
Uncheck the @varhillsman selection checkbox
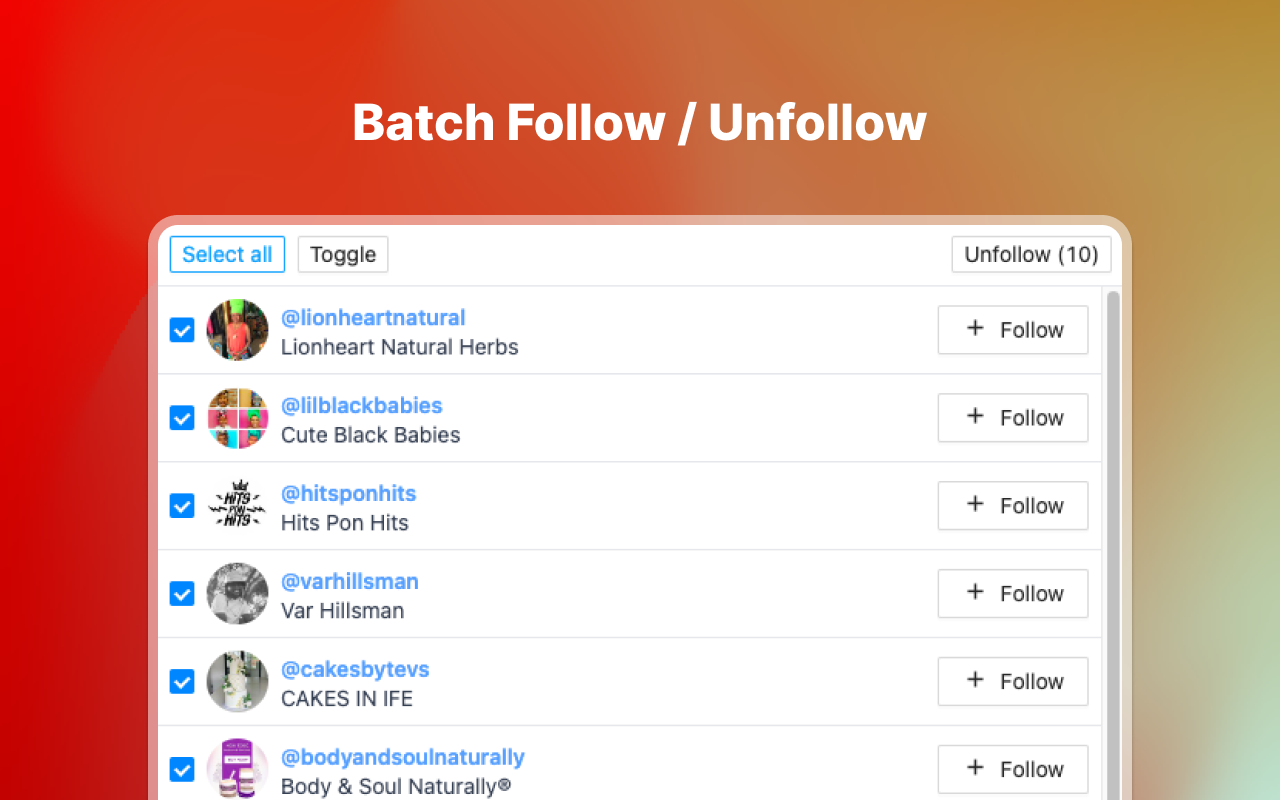point(182,593)
